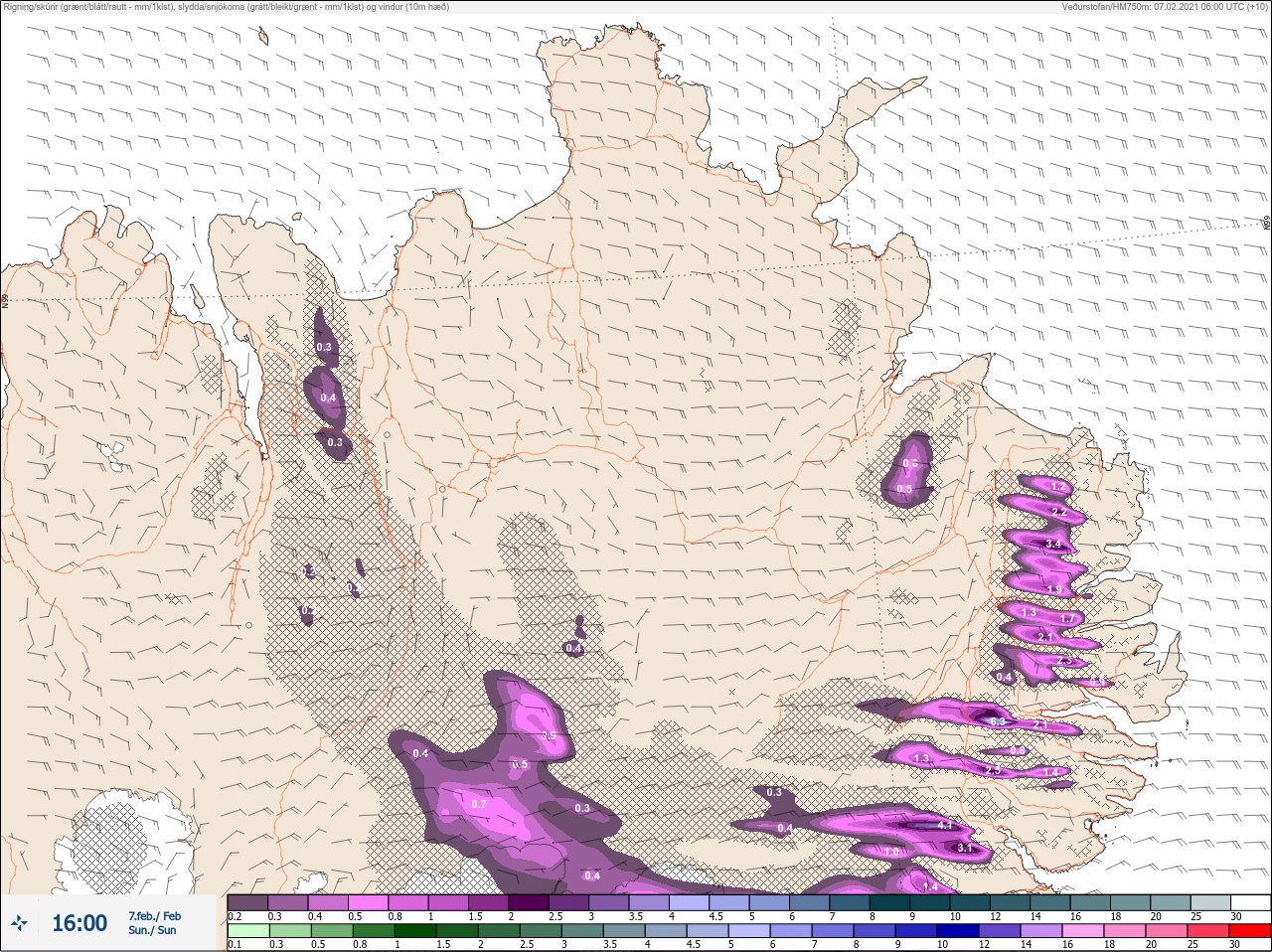Click the wind compass icon beside 16:00
The image size is (1272, 952).
(19, 924)
